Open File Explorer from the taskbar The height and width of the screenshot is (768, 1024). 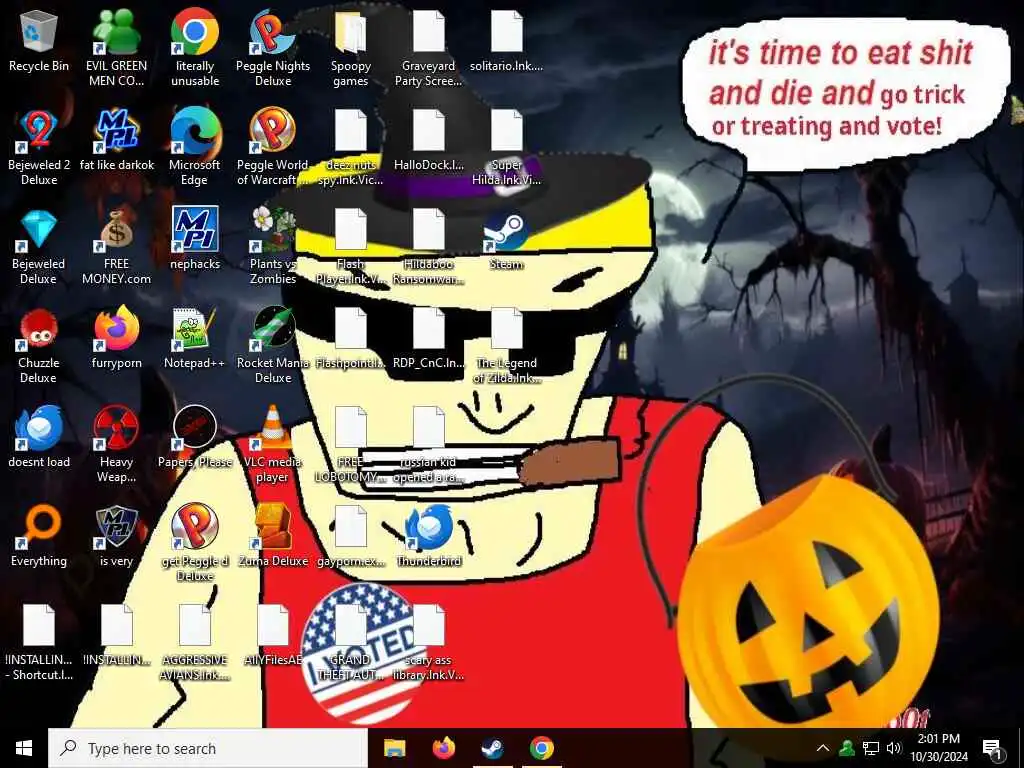[x=394, y=748]
